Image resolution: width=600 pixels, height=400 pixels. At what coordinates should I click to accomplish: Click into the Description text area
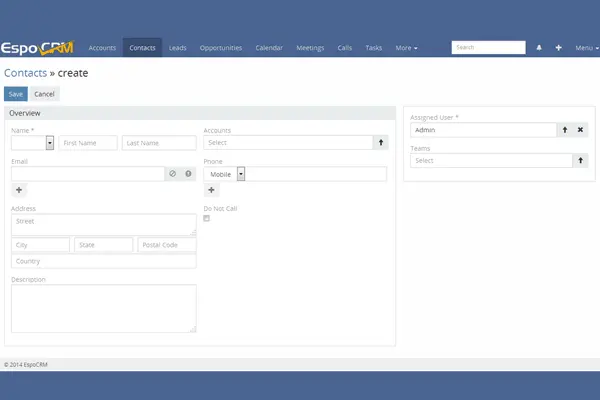(103, 308)
